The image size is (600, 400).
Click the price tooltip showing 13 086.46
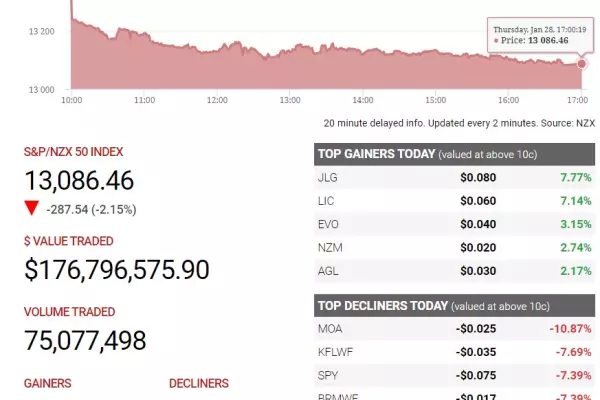(x=540, y=35)
